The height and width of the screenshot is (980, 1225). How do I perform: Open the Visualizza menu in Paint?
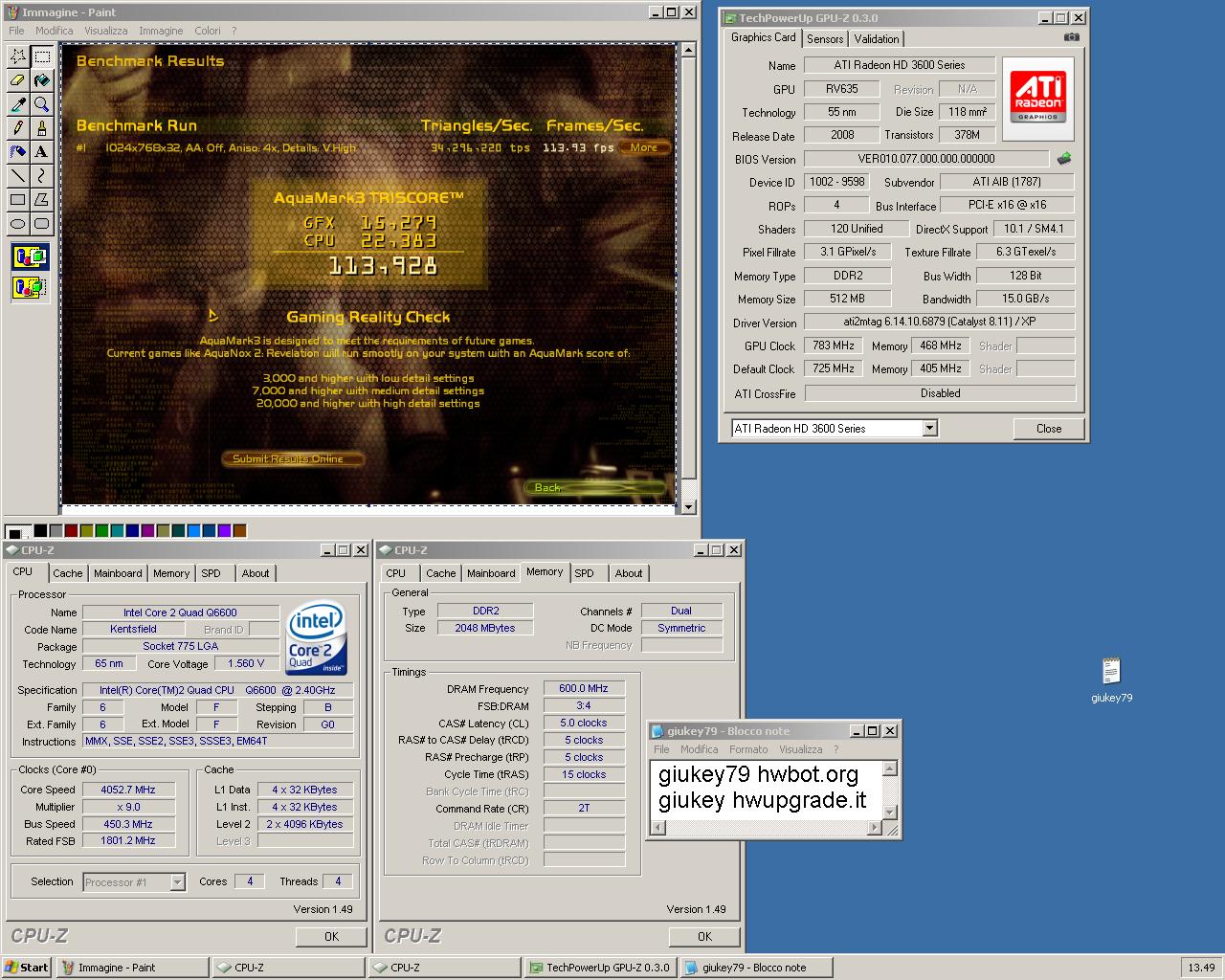106,31
